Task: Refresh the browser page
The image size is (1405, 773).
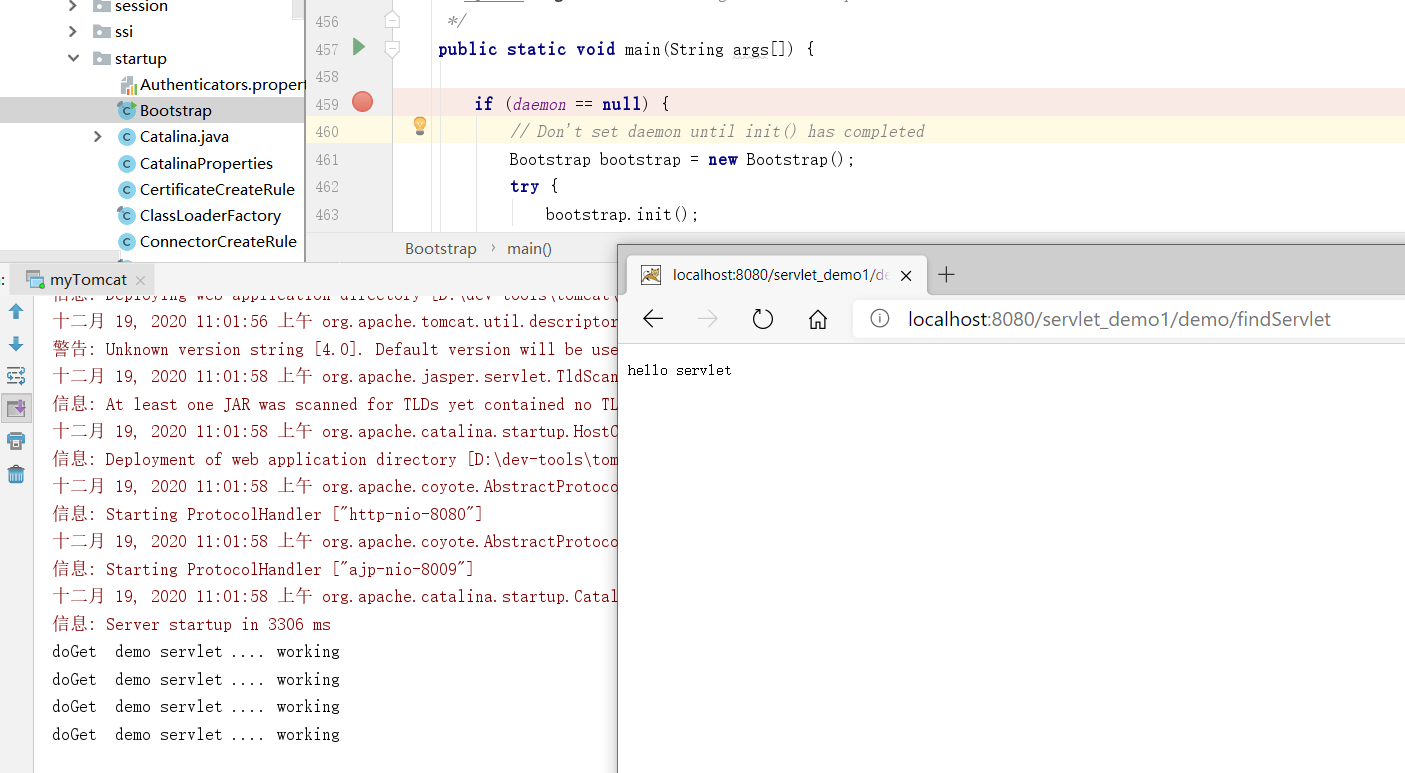Action: pyautogui.click(x=763, y=319)
